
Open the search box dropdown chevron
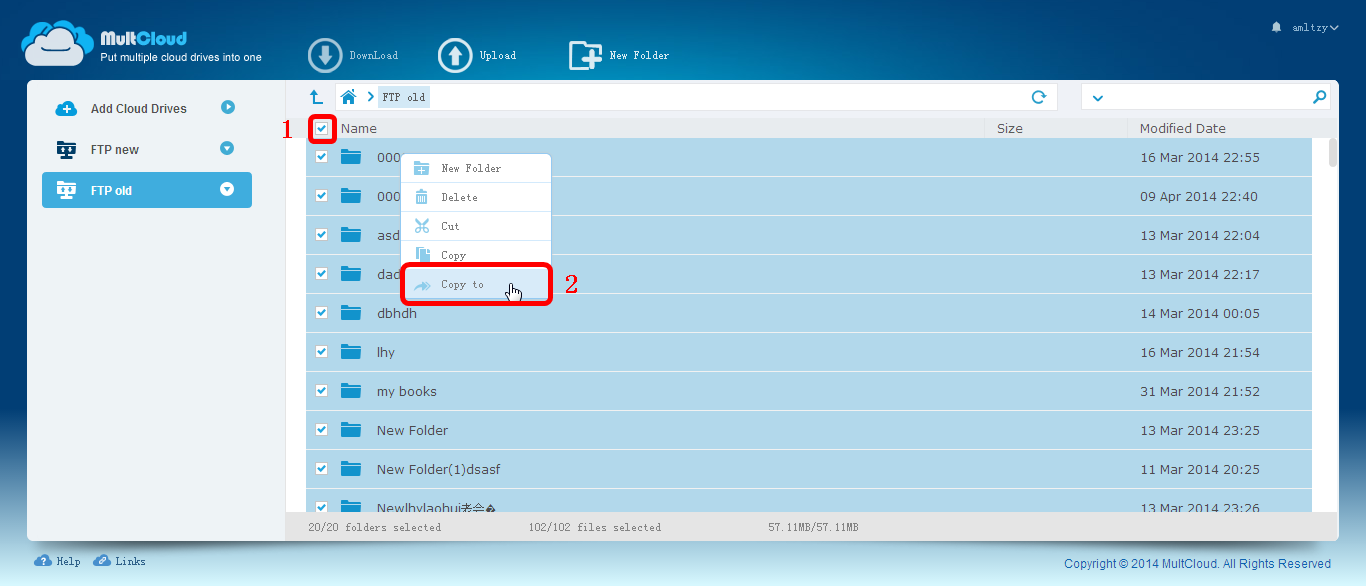point(1098,98)
